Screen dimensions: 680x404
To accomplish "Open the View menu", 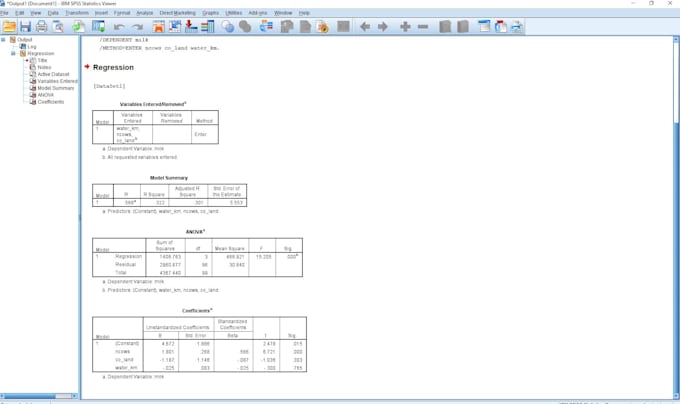I will click(x=36, y=13).
